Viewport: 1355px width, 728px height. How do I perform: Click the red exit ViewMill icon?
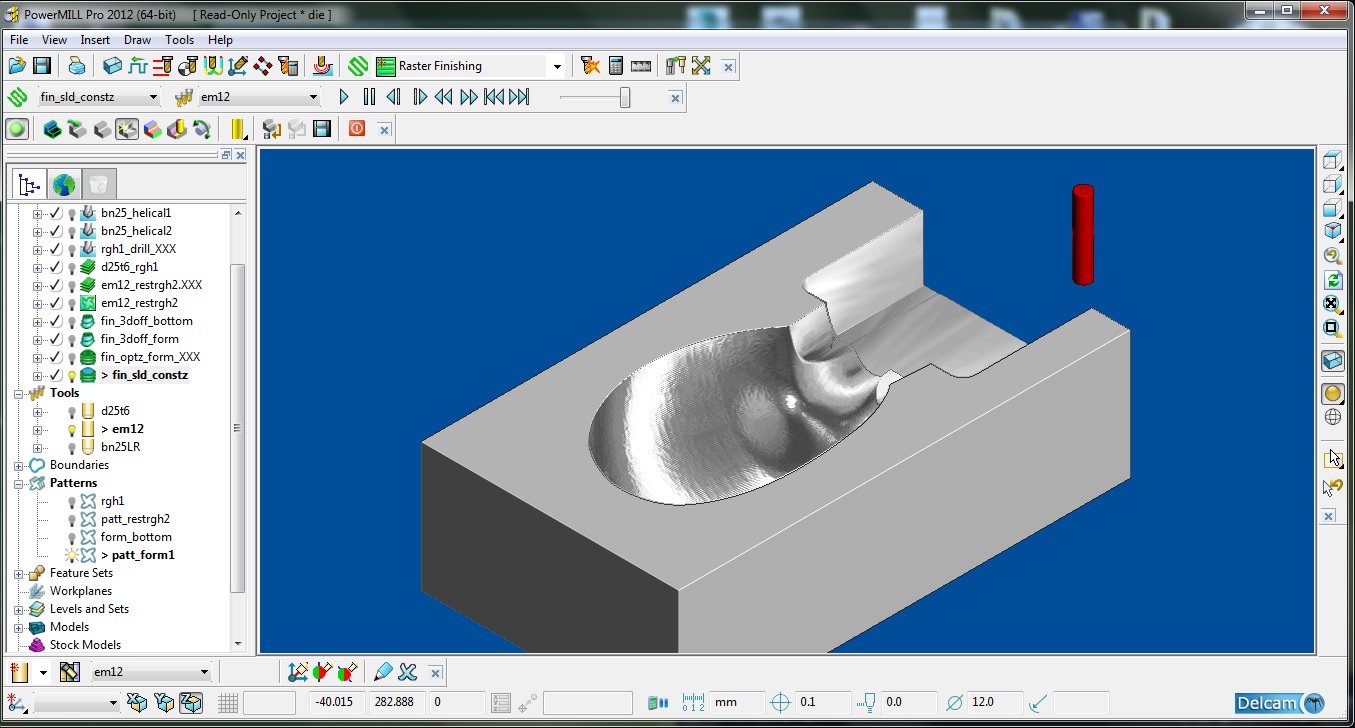point(357,129)
